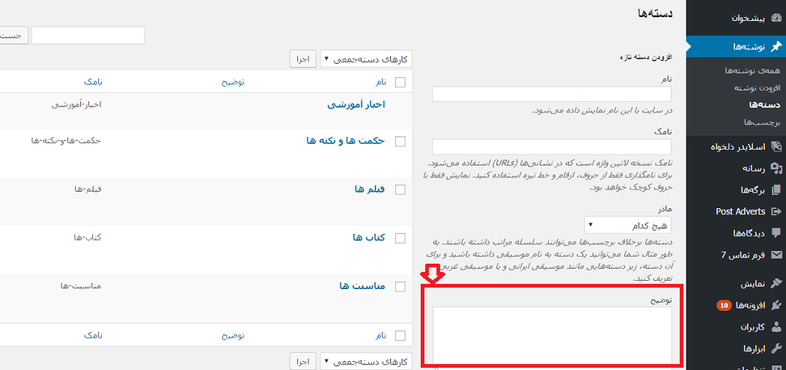Click the Media (رسانه) icon
The height and width of the screenshot is (370, 786).
point(776,168)
